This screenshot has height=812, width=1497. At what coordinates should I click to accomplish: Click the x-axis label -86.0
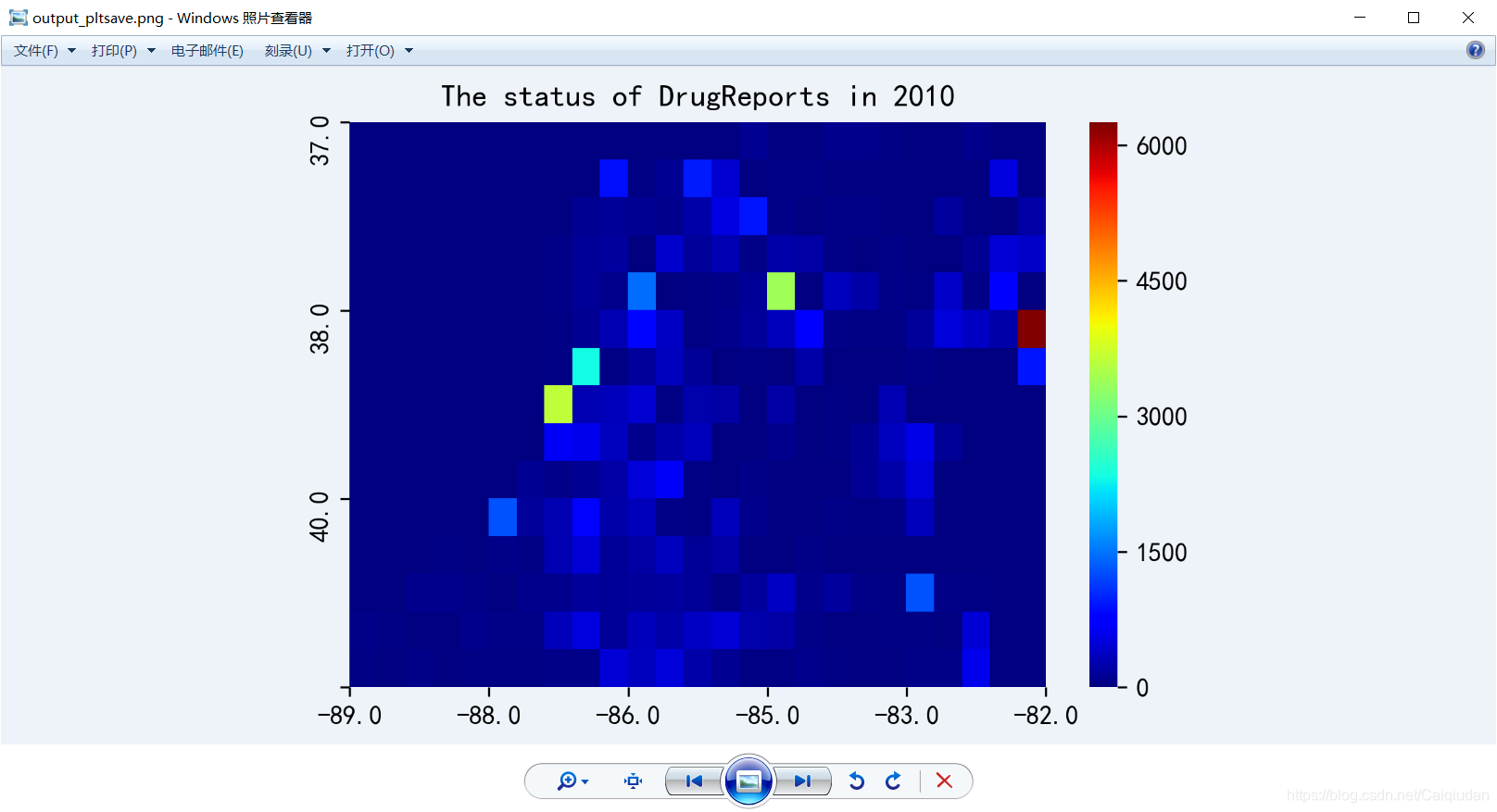tap(628, 716)
